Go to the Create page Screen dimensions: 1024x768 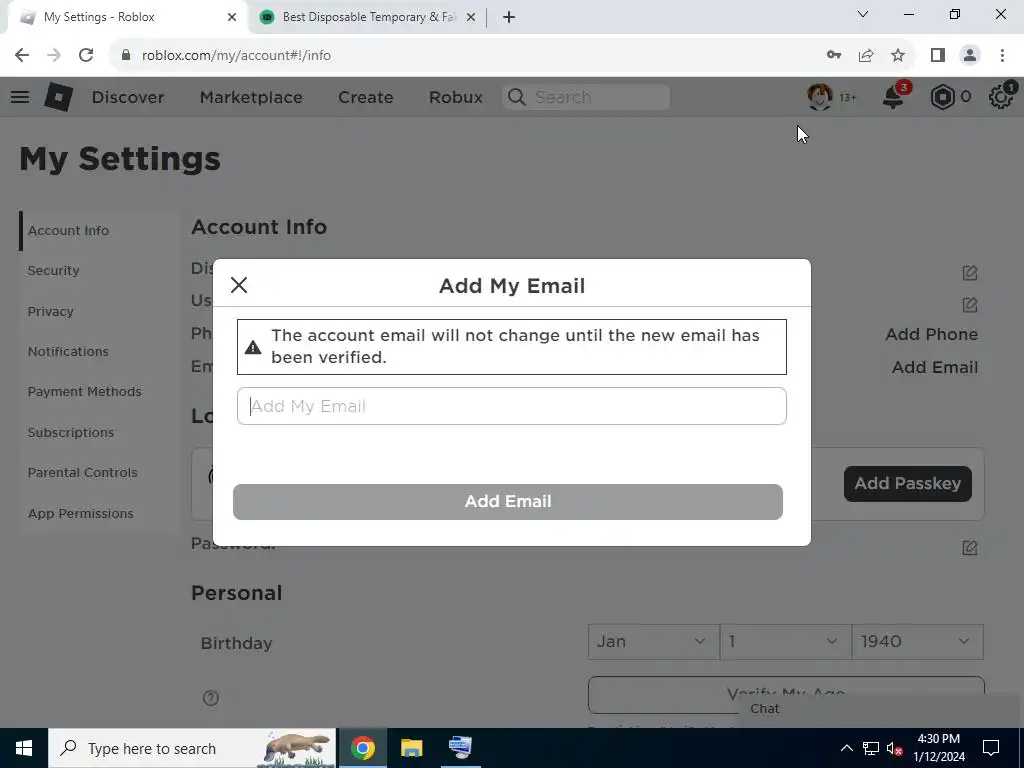pos(366,97)
